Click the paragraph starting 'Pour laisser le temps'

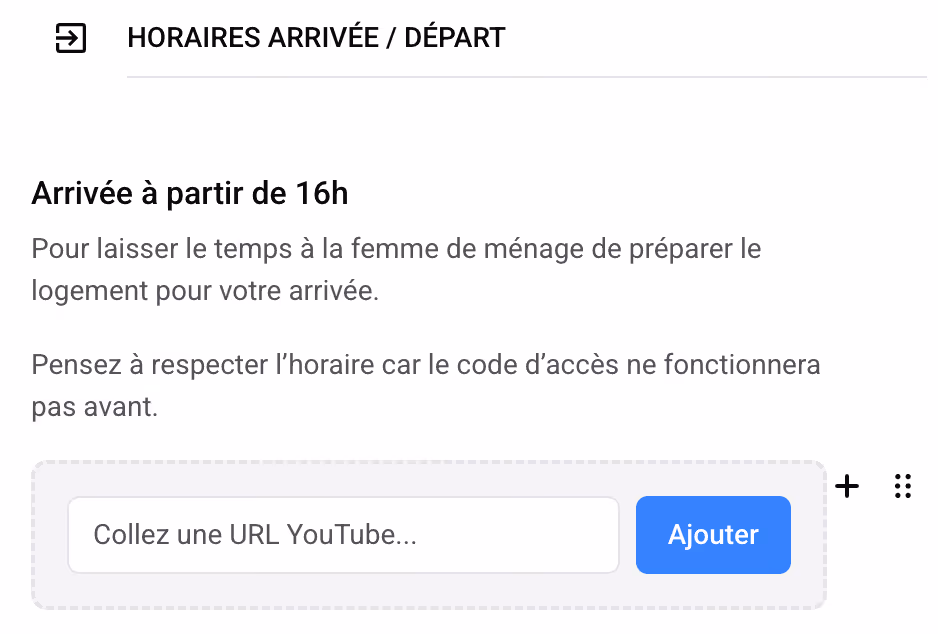click(396, 270)
